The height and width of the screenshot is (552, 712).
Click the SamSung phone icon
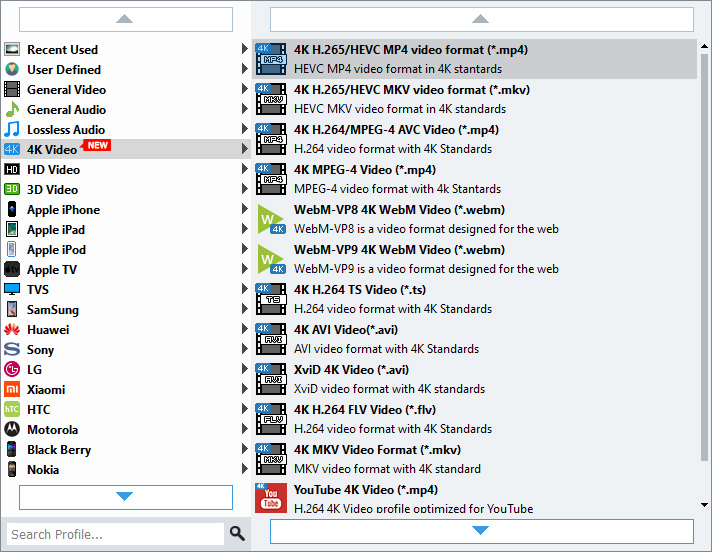pyautogui.click(x=12, y=309)
